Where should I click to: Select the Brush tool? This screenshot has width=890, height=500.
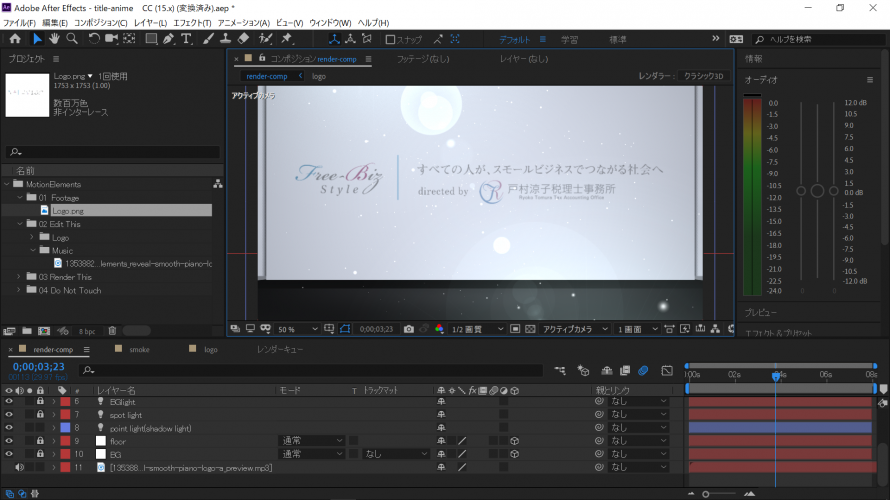(x=208, y=39)
